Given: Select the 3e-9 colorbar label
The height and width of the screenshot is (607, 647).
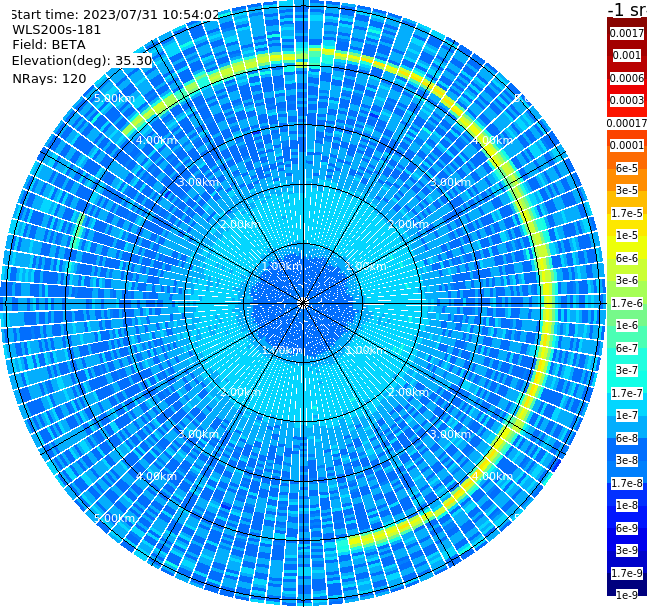Looking at the screenshot, I should [x=627, y=550].
